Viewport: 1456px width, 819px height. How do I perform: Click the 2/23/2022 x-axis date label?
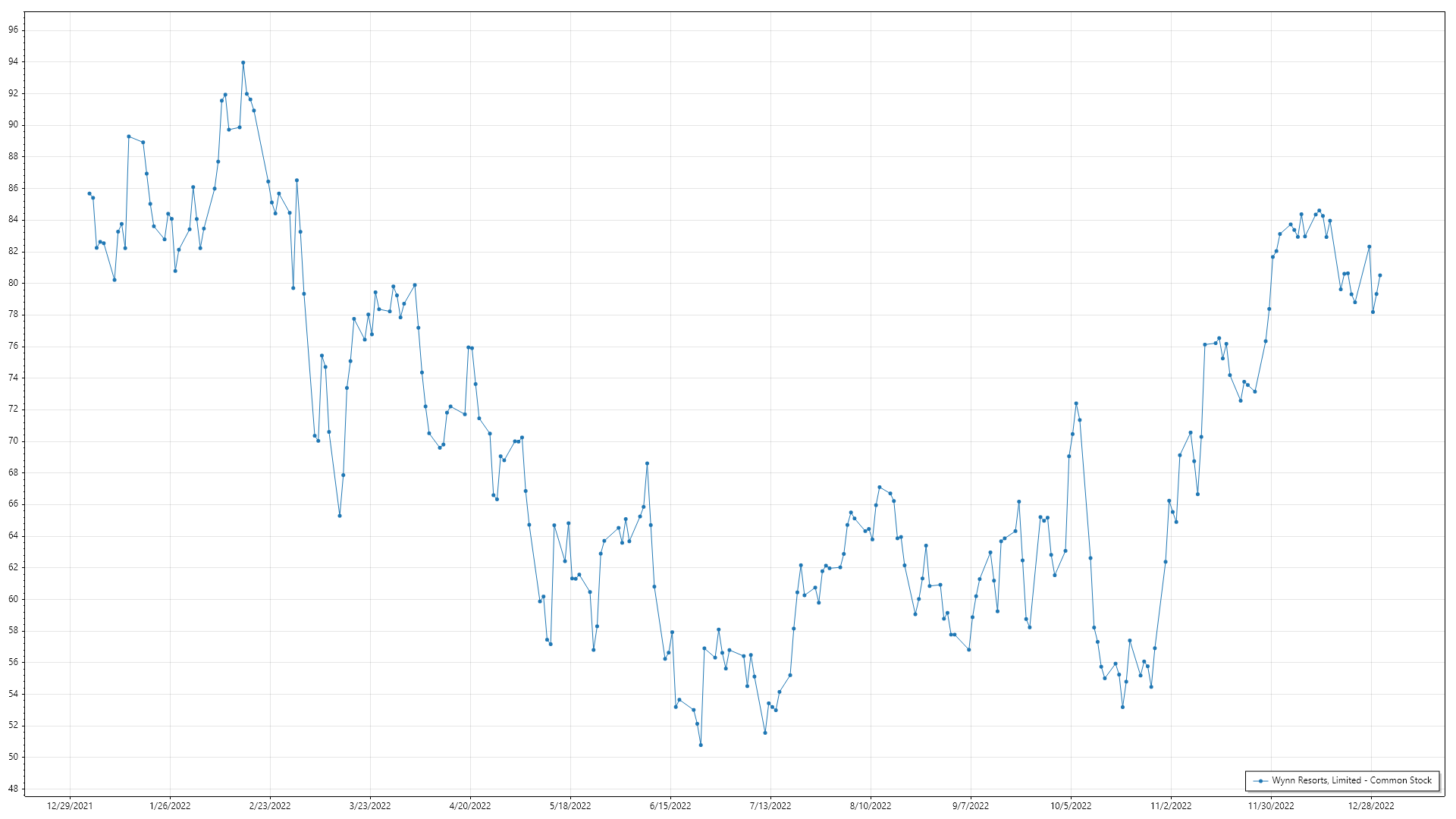(270, 805)
